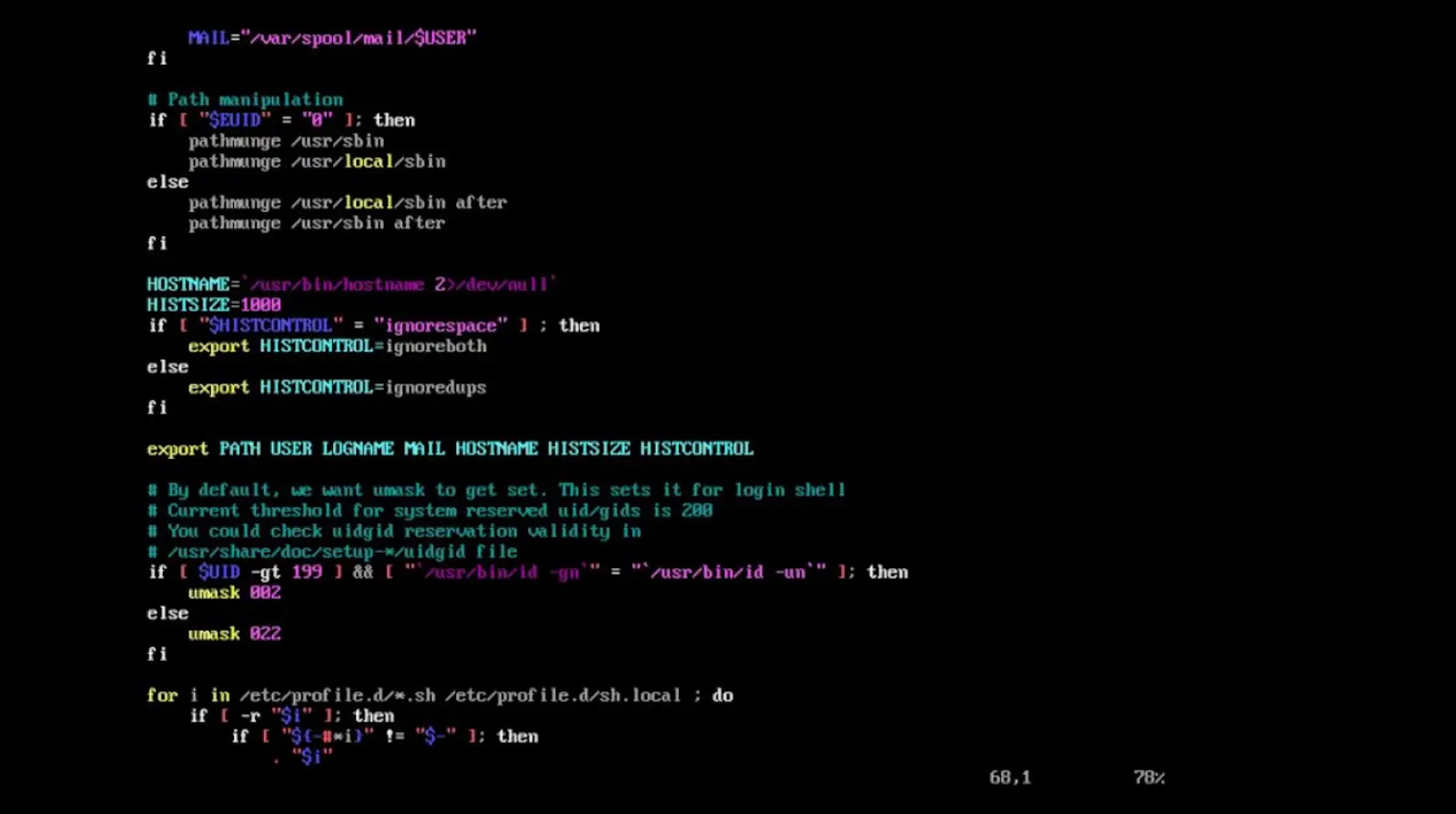1456x814 pixels.
Task: Click the "pathmunge /usr/local/sbin after" line
Action: [x=347, y=202]
